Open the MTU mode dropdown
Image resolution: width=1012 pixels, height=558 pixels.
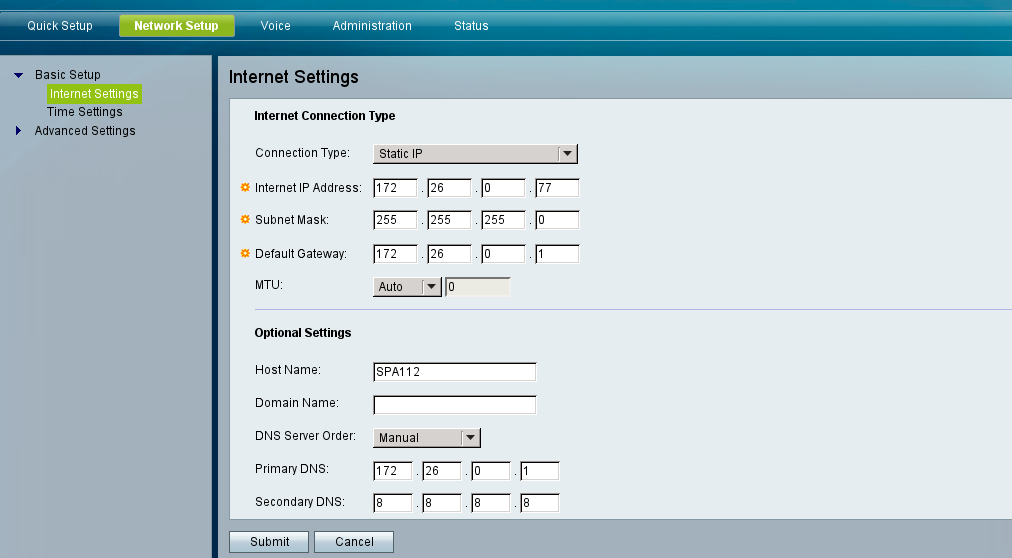click(407, 287)
